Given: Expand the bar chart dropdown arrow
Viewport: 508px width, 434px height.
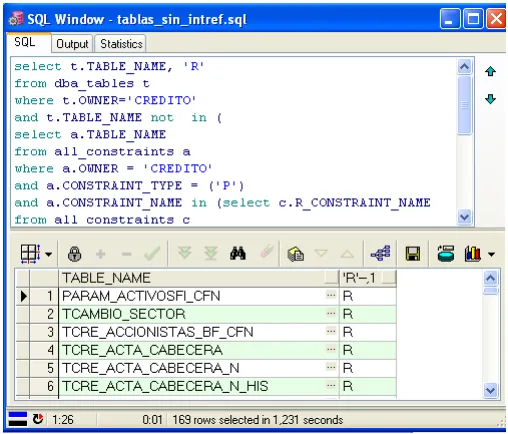Looking at the screenshot, I should (491, 255).
